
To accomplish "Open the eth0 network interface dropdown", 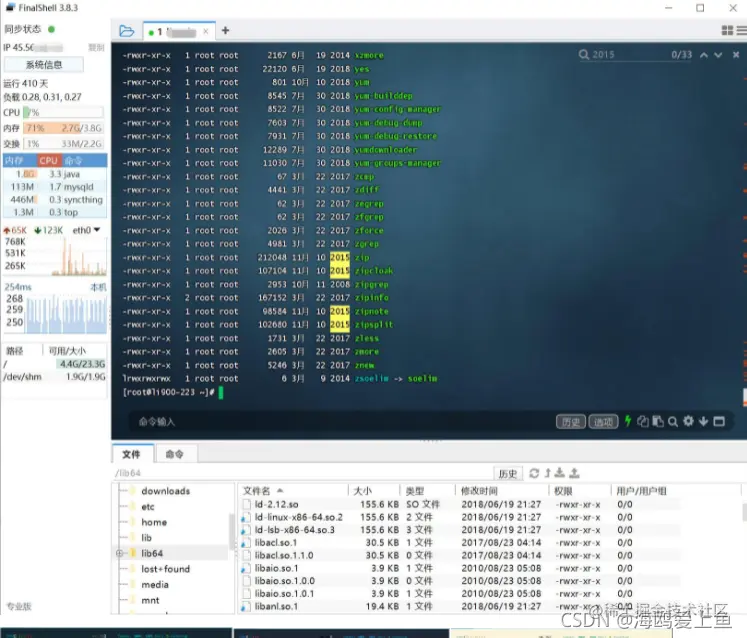I will tap(86, 230).
